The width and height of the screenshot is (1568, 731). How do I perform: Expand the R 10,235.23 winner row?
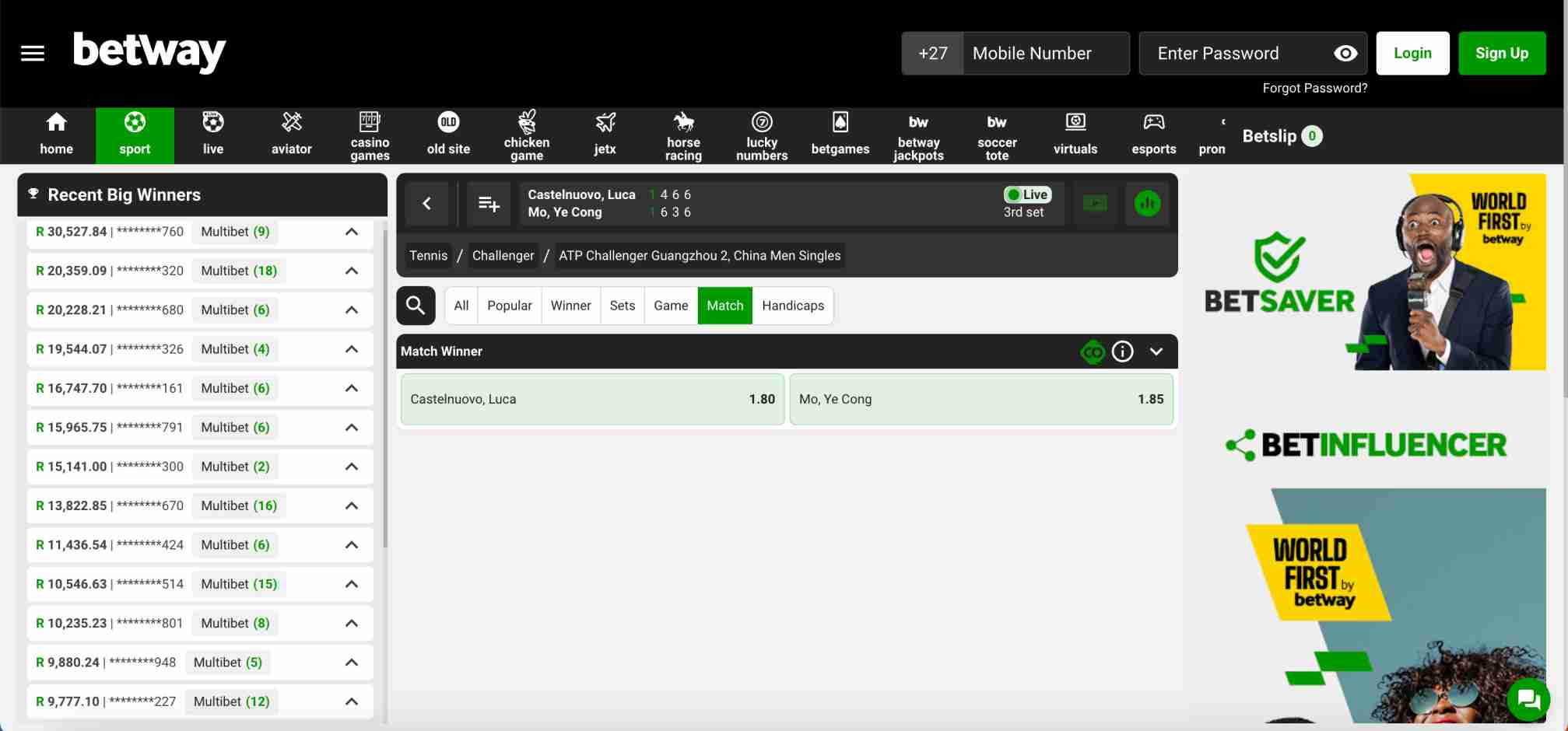click(352, 623)
